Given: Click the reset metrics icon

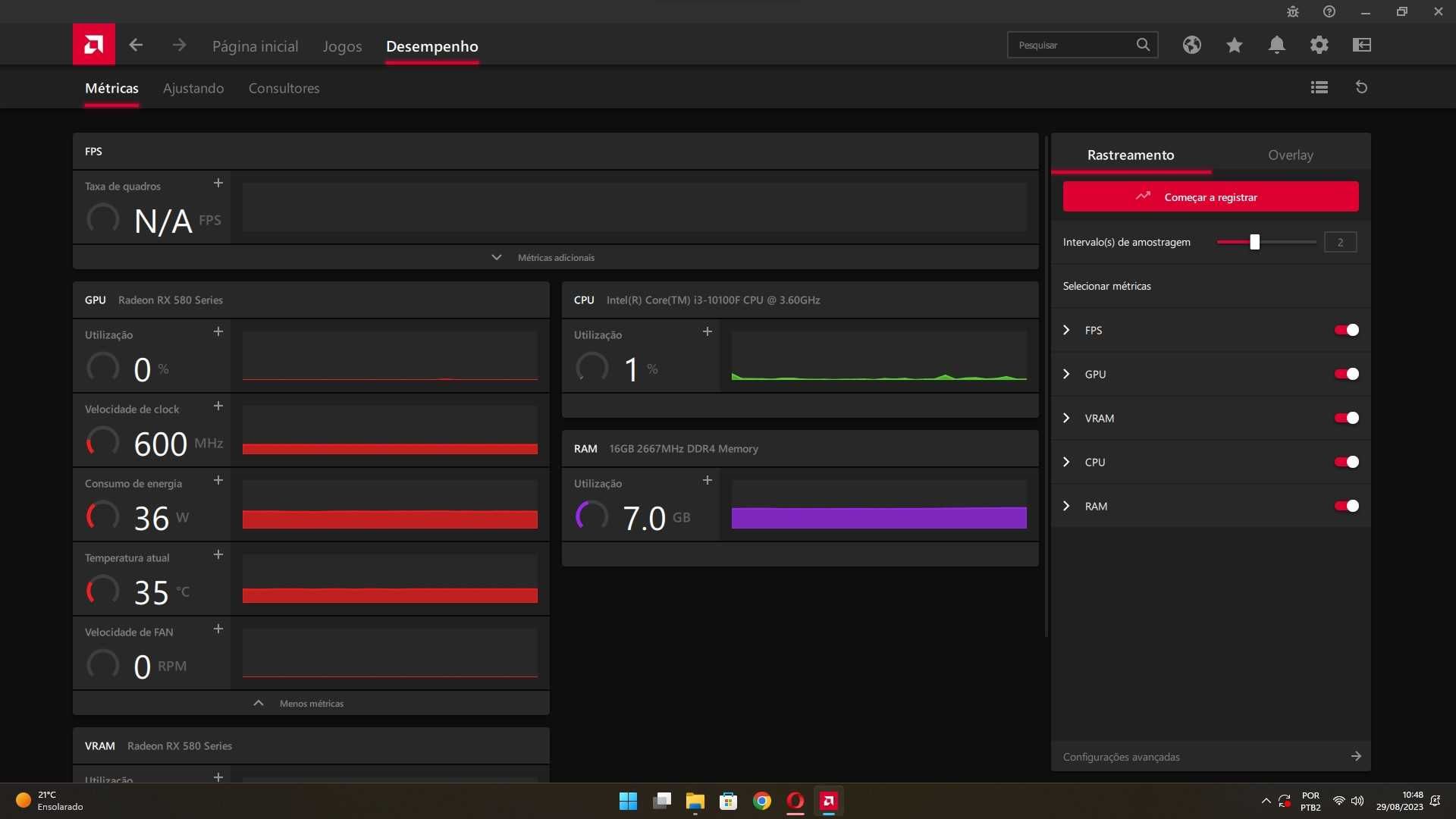Looking at the screenshot, I should (1362, 87).
